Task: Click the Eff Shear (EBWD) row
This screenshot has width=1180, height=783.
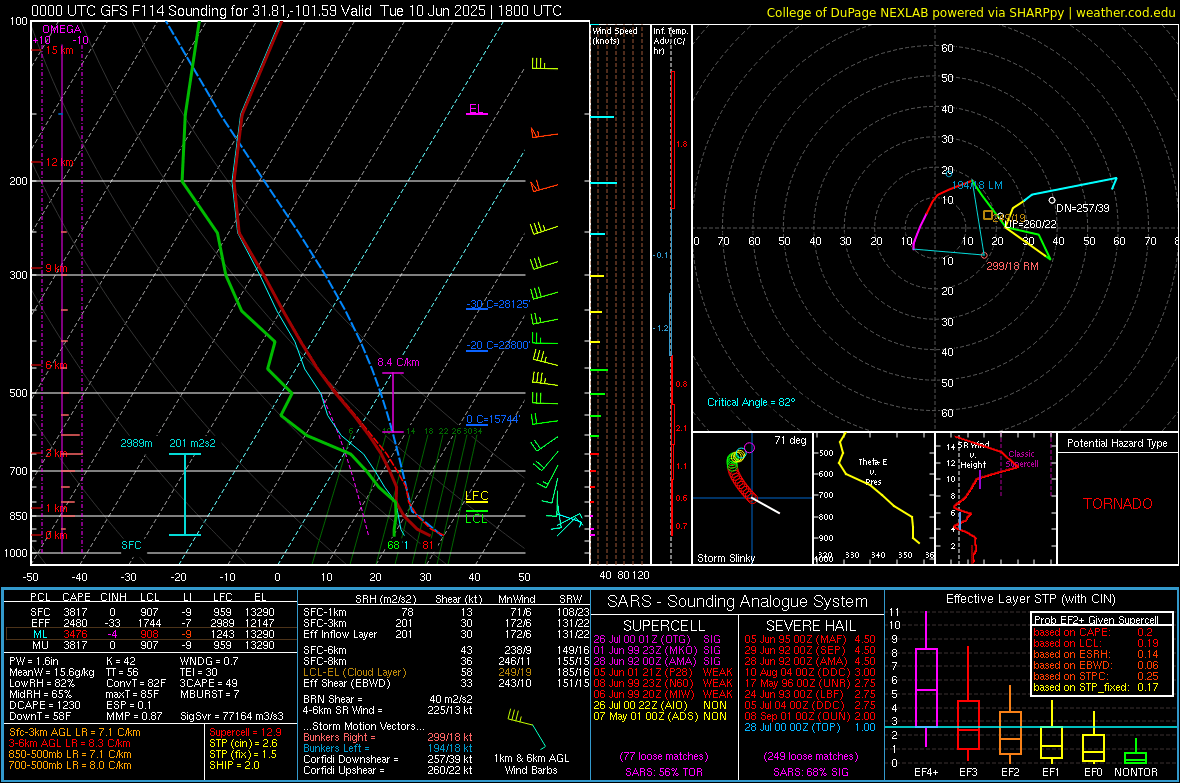Action: [x=446, y=684]
